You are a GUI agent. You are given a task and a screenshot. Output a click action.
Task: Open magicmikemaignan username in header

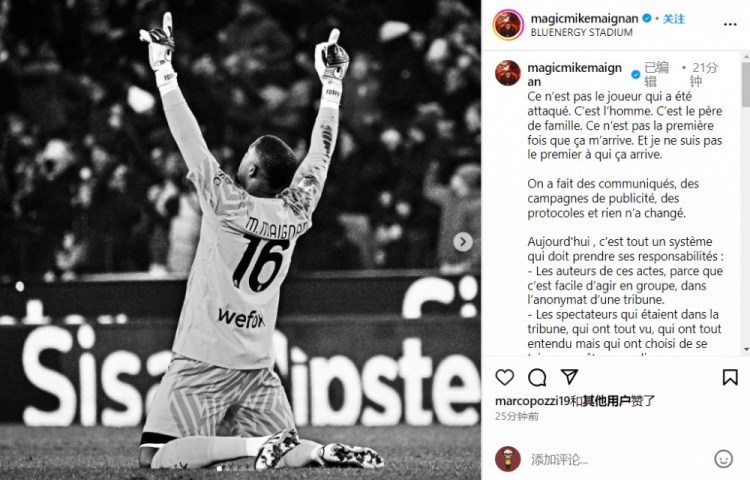coord(585,19)
